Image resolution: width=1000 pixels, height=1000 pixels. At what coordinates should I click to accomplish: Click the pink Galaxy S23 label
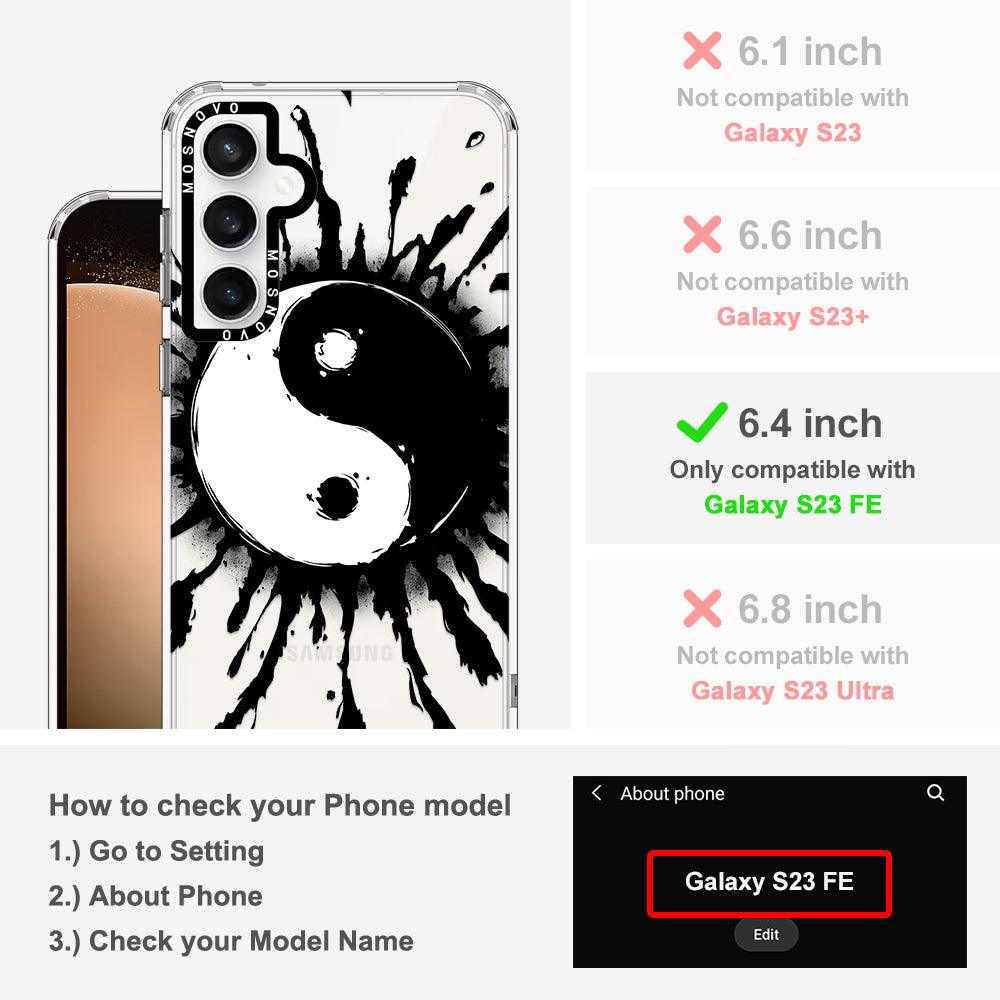pos(793,133)
